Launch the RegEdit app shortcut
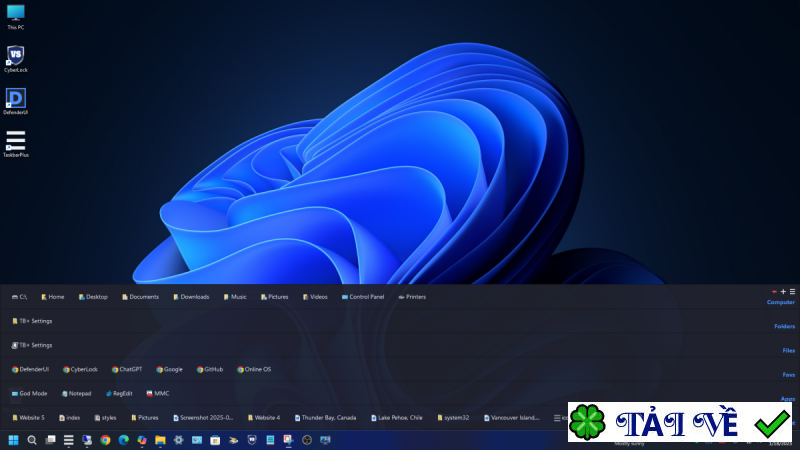Viewport: 800px width, 450px height. click(x=119, y=393)
